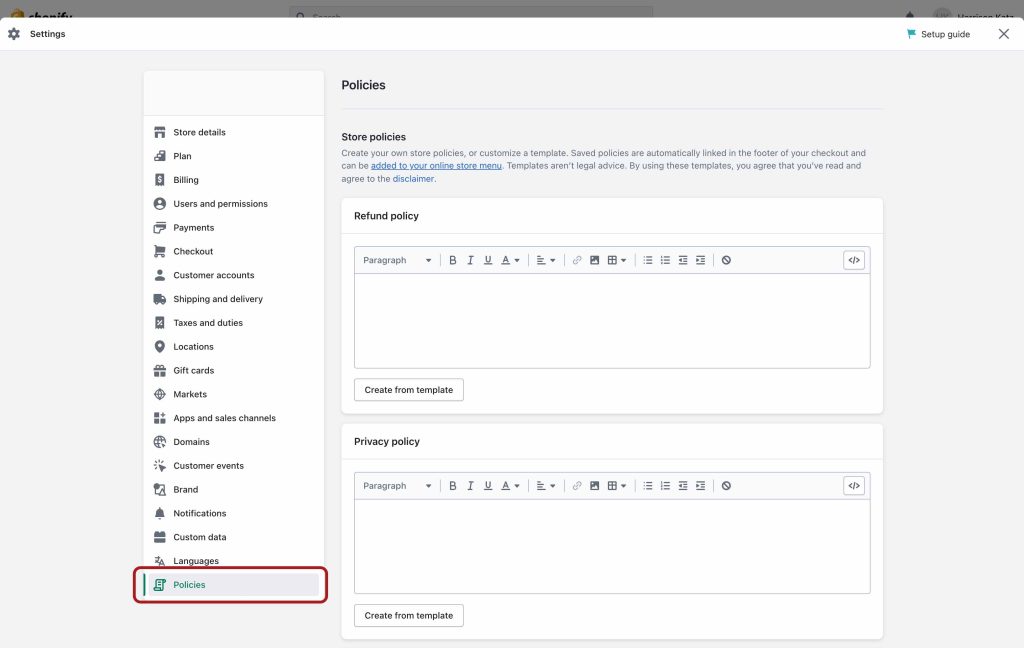Go to Plan settings
The width and height of the screenshot is (1024, 648).
click(x=234, y=156)
